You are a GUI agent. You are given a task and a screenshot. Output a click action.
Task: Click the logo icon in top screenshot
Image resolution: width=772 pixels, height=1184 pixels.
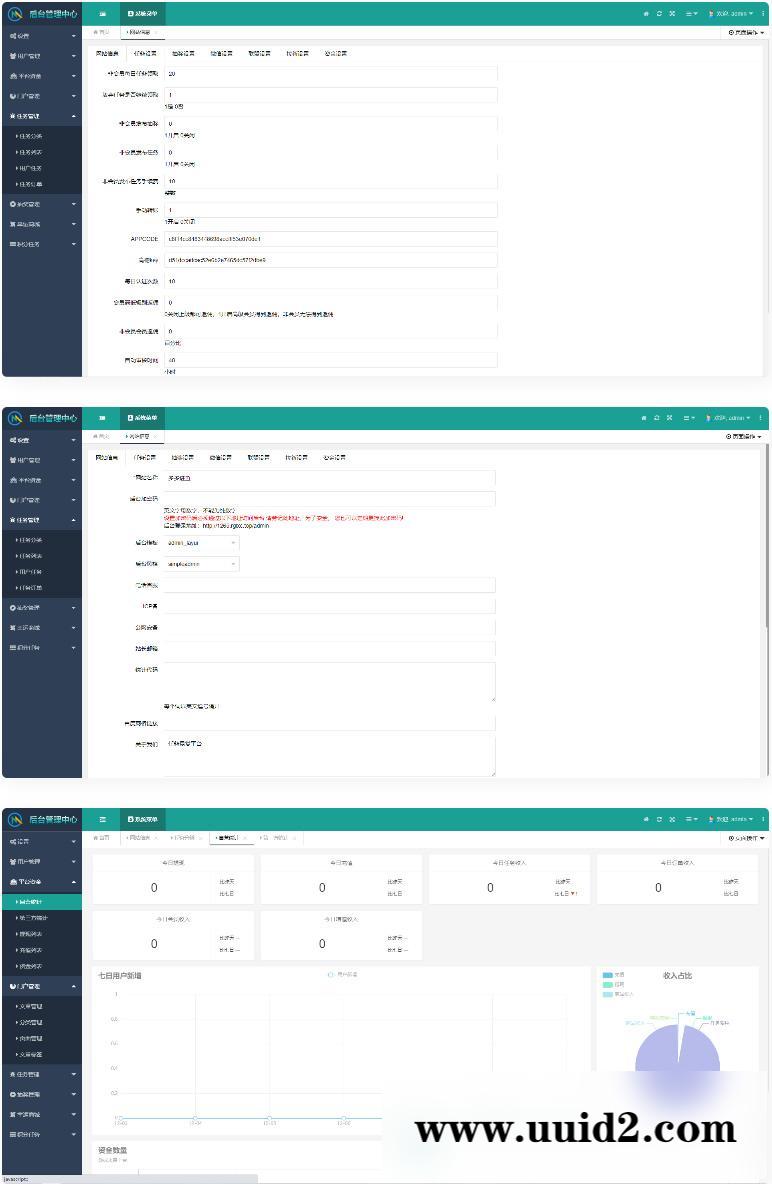pos(15,14)
